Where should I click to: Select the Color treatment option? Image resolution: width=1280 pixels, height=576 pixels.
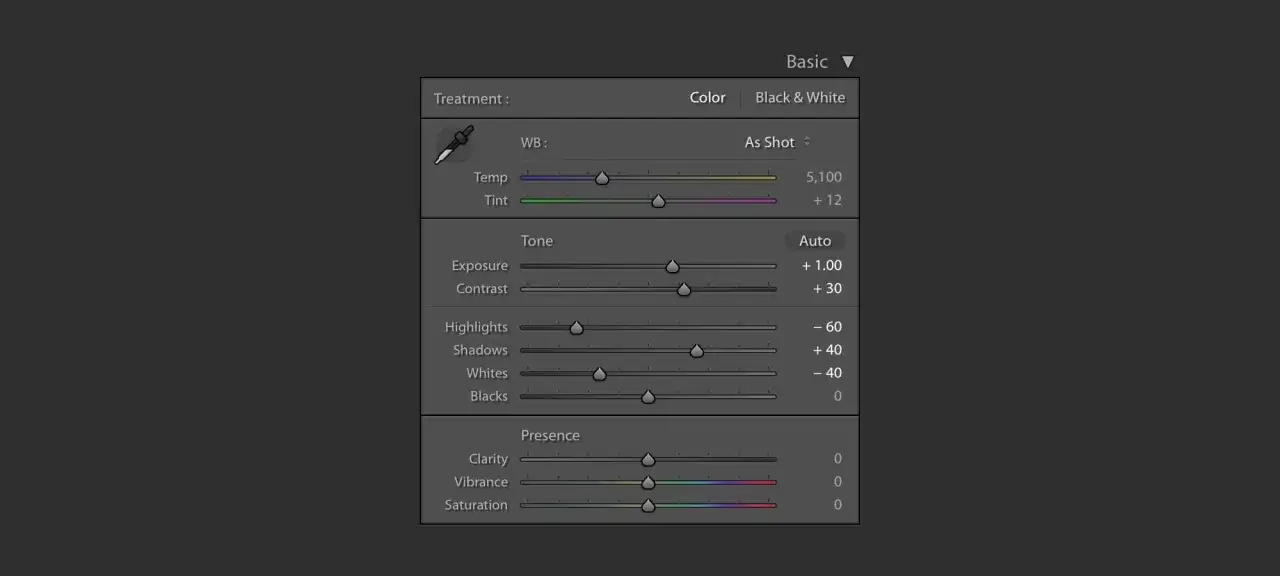[x=707, y=98]
